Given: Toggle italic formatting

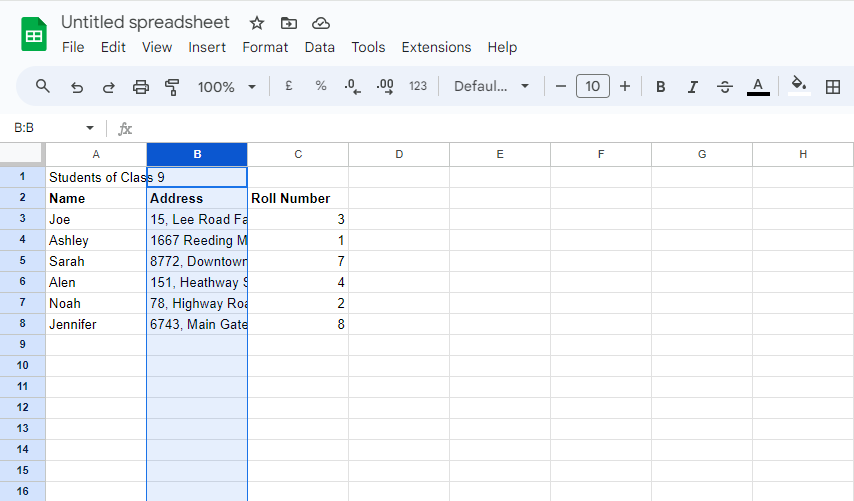Looking at the screenshot, I should [x=692, y=87].
